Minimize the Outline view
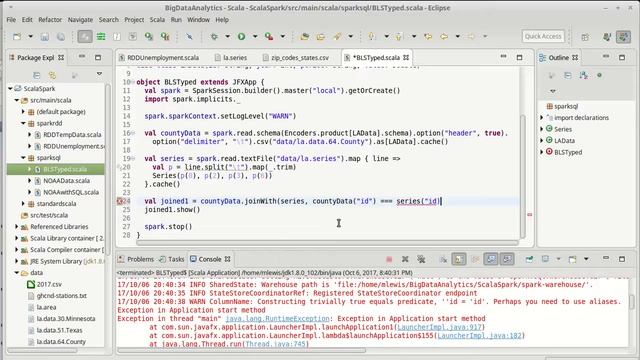 pyautogui.click(x=606, y=56)
